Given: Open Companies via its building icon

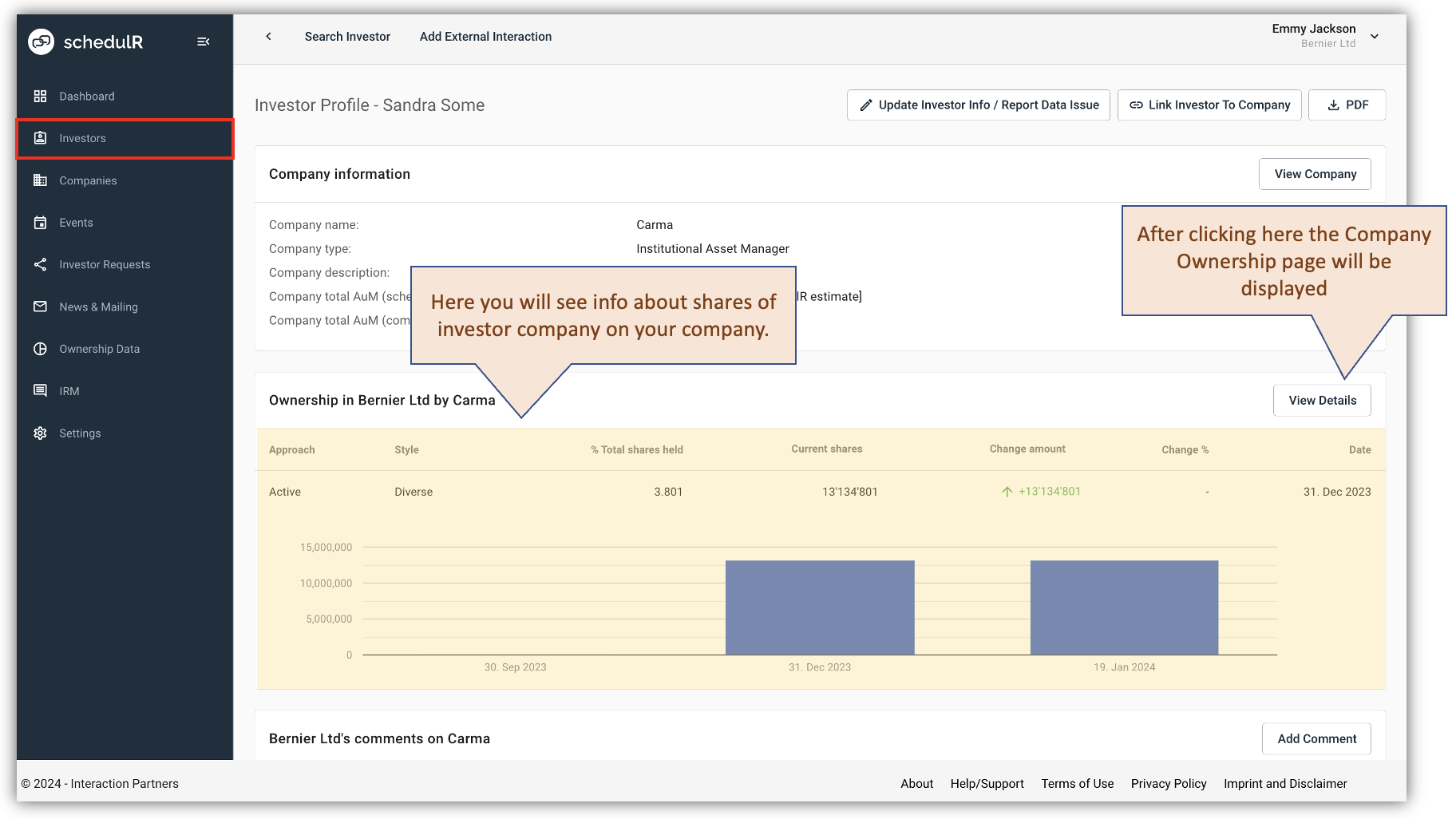Looking at the screenshot, I should pos(40,180).
